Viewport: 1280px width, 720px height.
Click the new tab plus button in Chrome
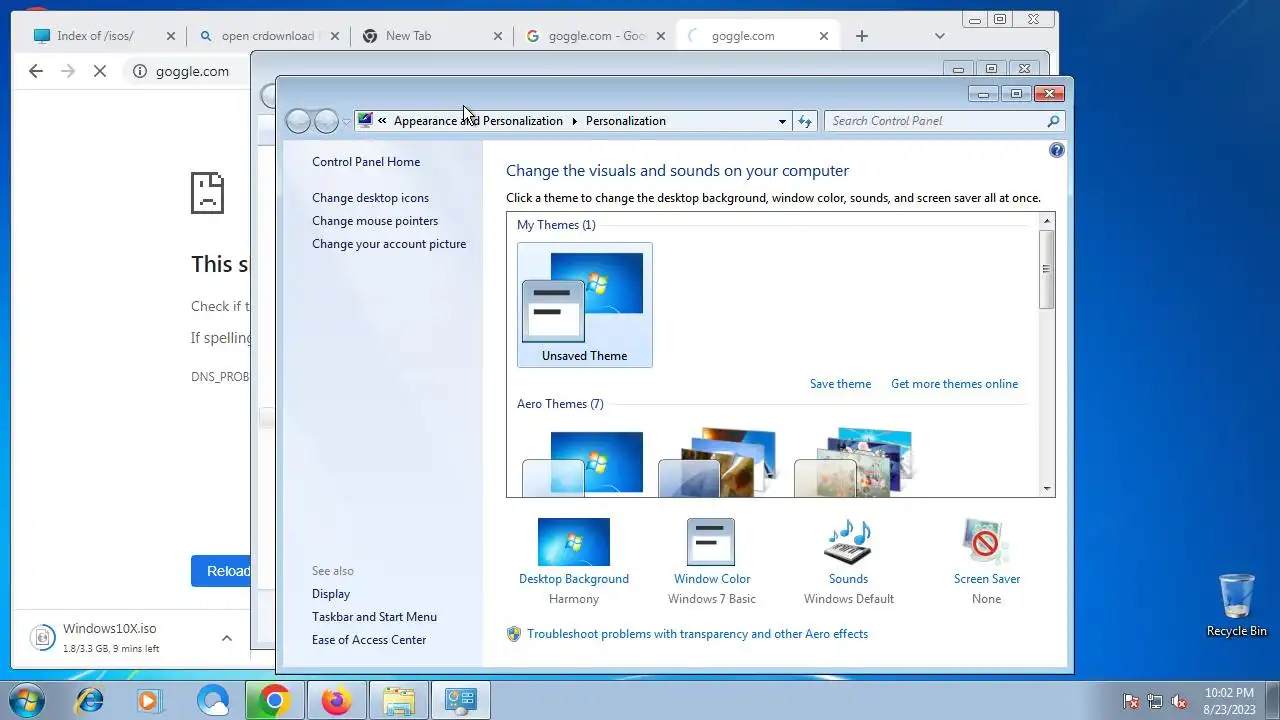(862, 36)
